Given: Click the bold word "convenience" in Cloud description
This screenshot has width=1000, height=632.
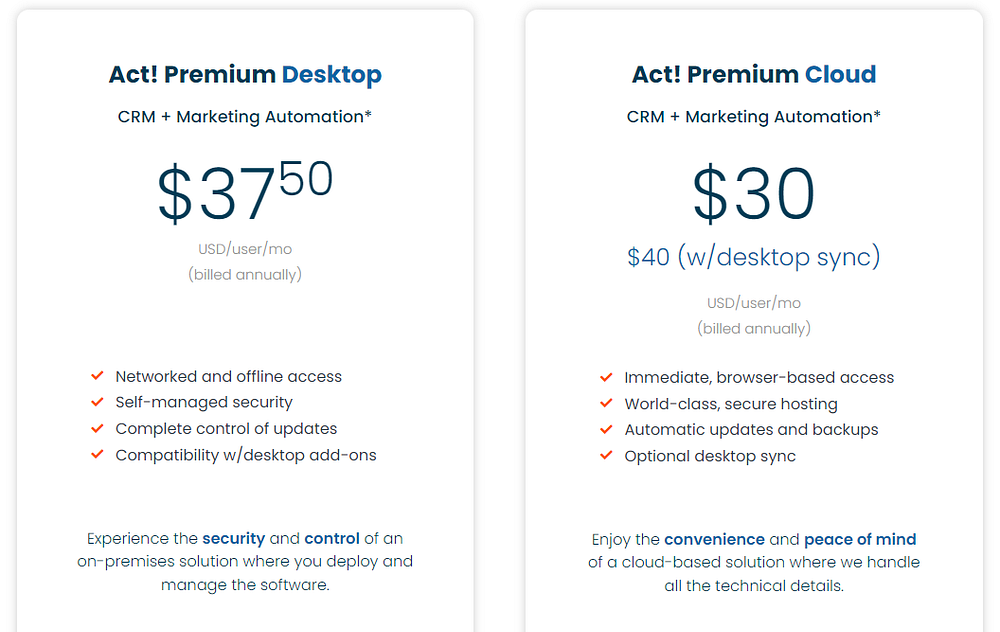Looking at the screenshot, I should [714, 539].
